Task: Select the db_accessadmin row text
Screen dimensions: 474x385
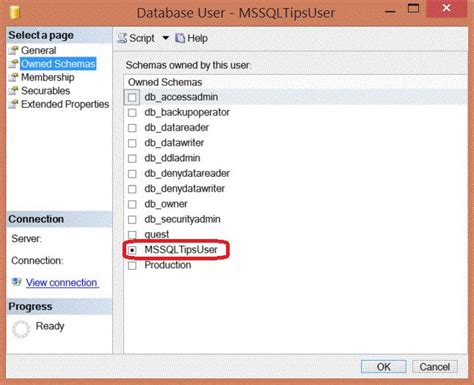Action: pyautogui.click(x=181, y=97)
